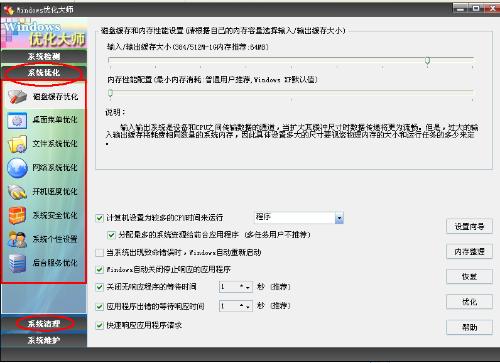Open the 系统检测 section
The width and height of the screenshot is (500, 363).
coord(44,56)
